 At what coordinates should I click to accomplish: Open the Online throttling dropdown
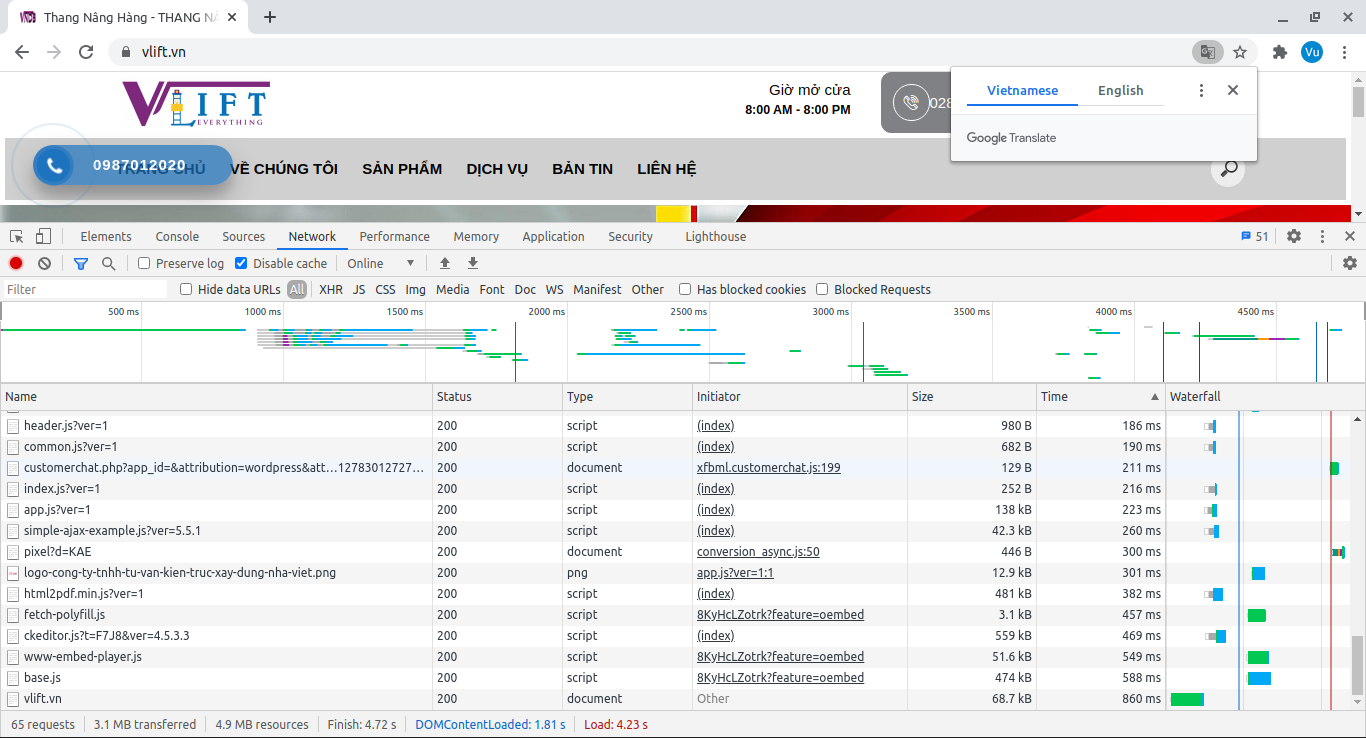[381, 263]
